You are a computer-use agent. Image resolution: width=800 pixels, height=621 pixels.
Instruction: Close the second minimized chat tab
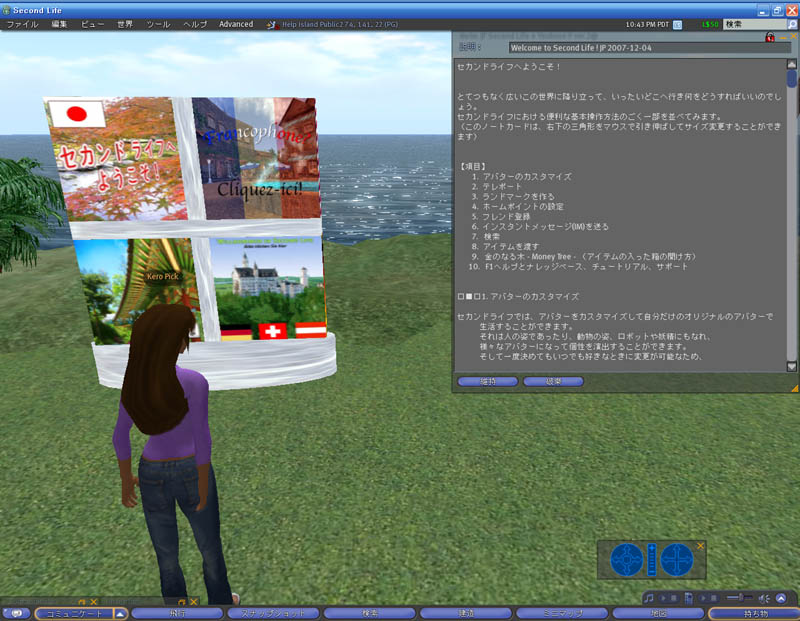point(194,602)
